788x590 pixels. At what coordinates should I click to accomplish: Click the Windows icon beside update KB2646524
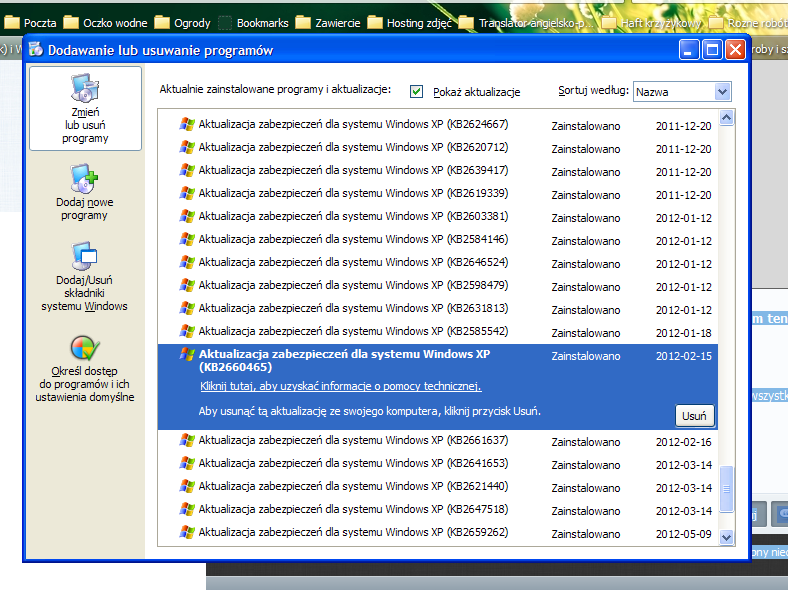click(x=187, y=262)
